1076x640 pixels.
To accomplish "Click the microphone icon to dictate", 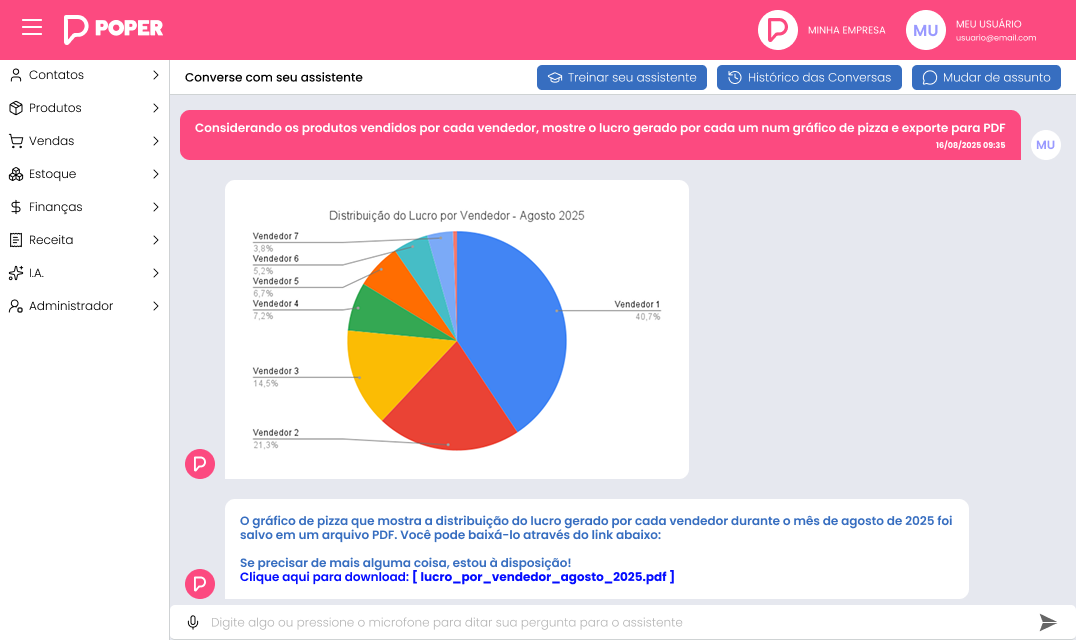I will pos(193,623).
